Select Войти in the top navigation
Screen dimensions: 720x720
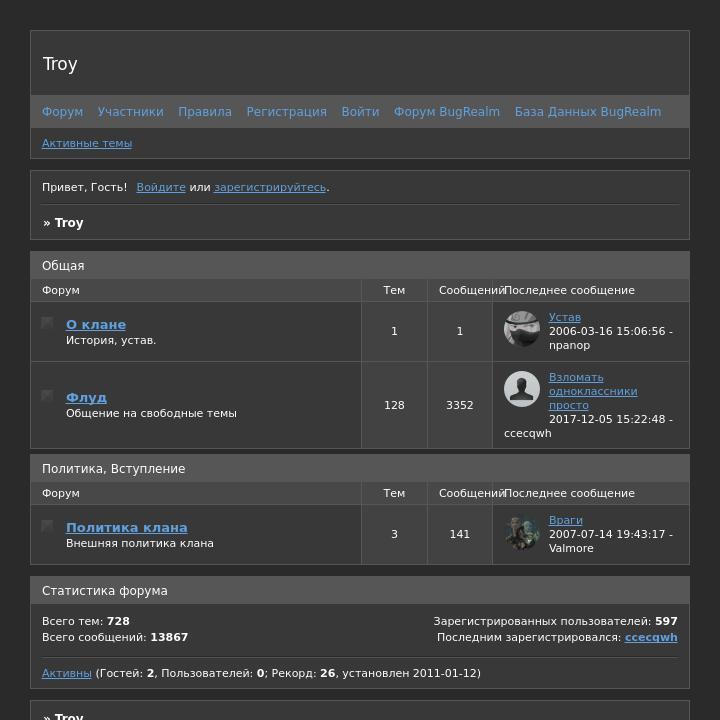coord(360,112)
